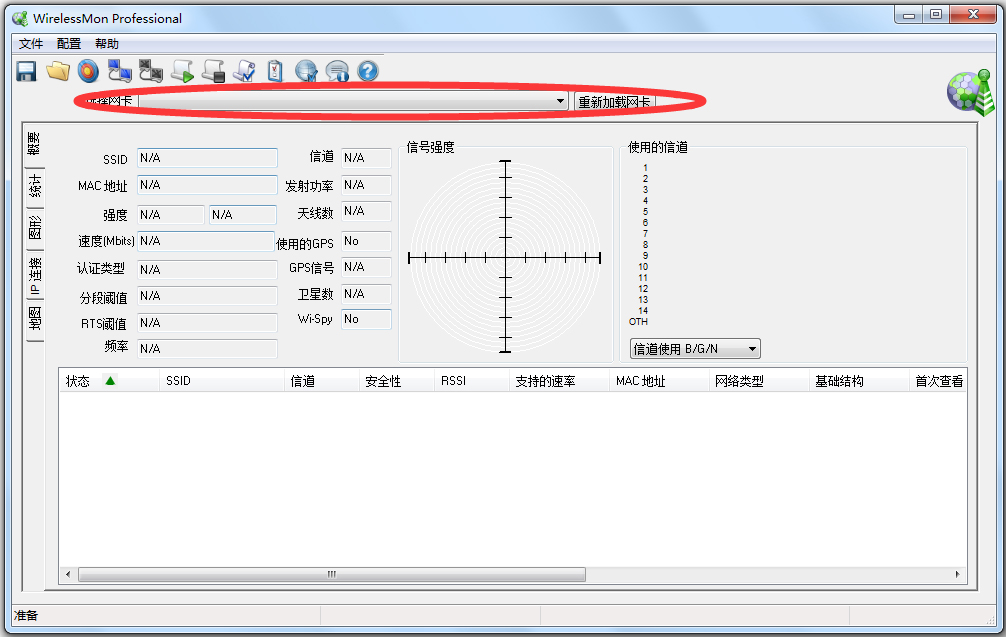Image resolution: width=1006 pixels, height=637 pixels.
Task: Sort by the 基础结构 column header
Action: (x=859, y=381)
